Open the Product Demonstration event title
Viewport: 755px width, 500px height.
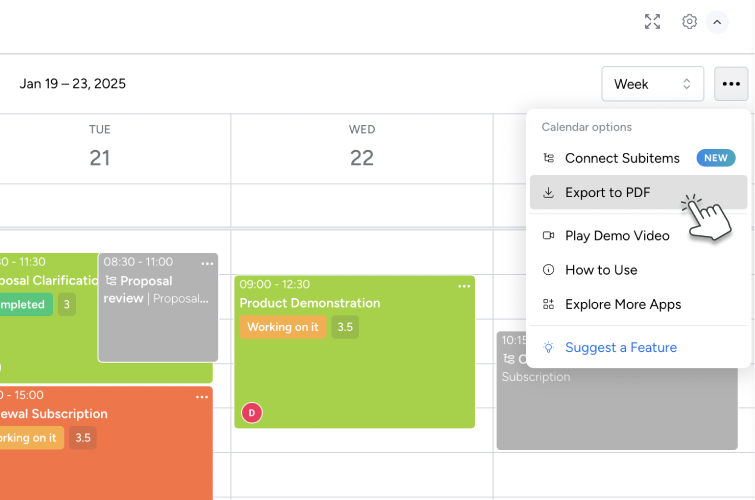pos(310,303)
